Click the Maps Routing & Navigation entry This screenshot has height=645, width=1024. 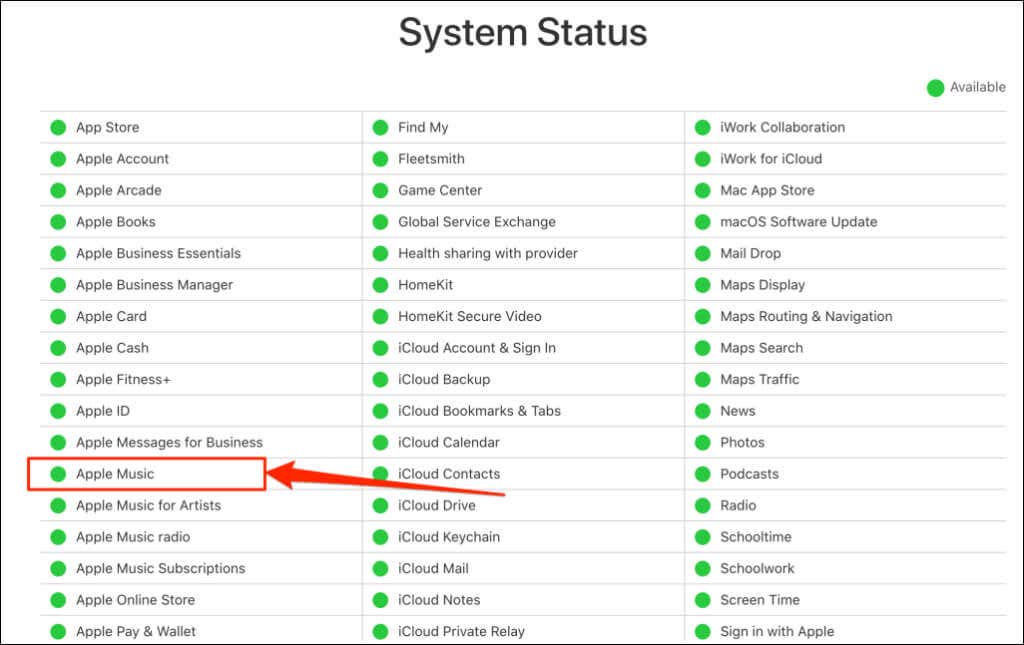pyautogui.click(x=806, y=317)
